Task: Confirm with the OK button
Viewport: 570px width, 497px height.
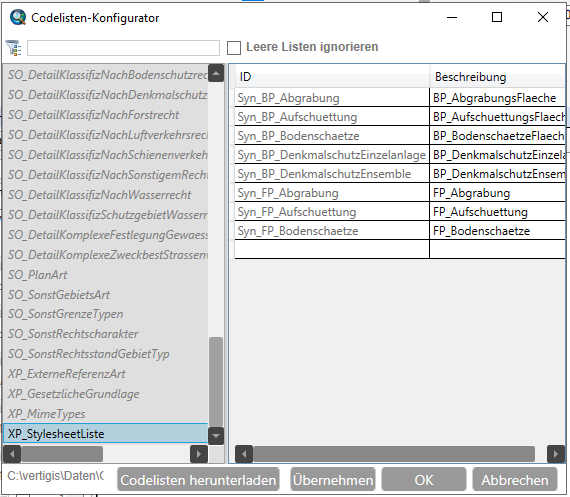Action: (x=424, y=480)
